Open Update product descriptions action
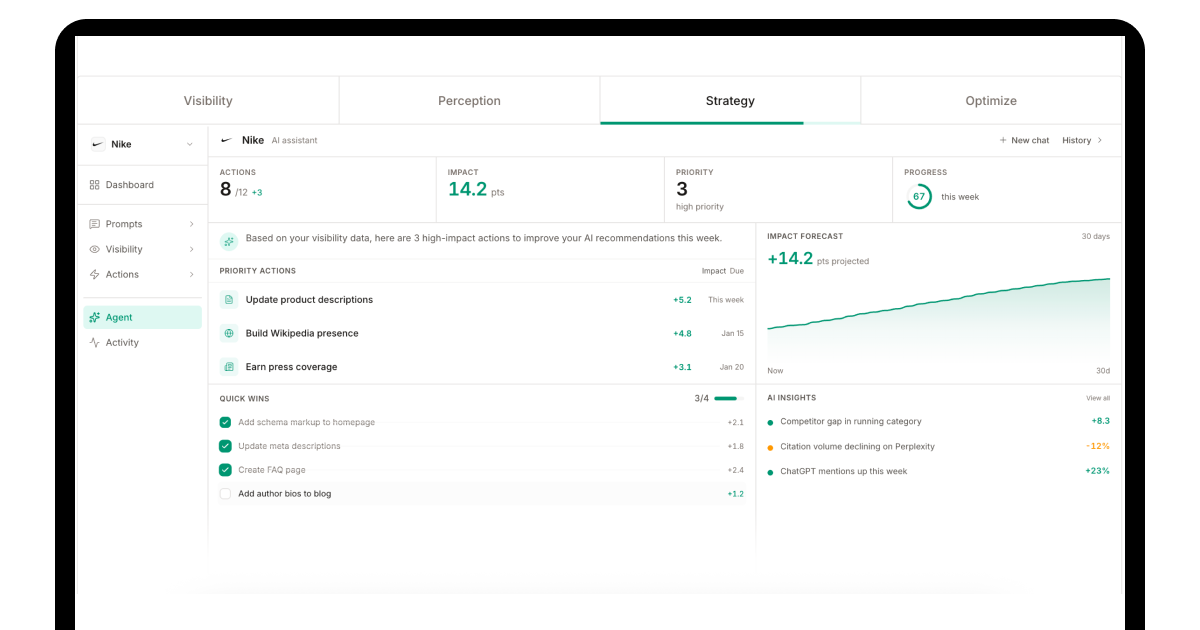 pos(482,300)
